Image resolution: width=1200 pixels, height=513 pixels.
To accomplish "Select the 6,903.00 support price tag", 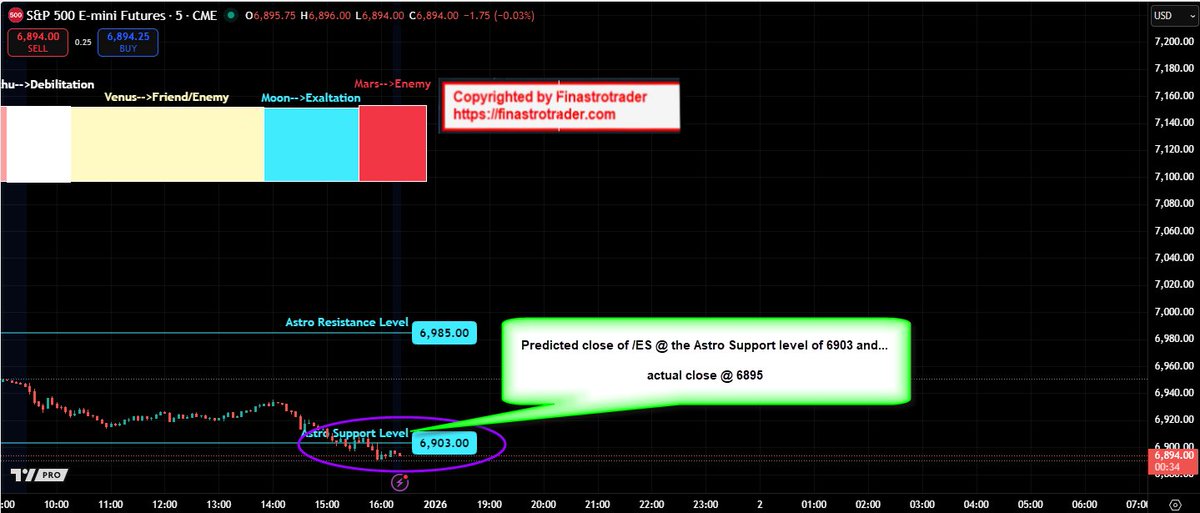I will (444, 443).
